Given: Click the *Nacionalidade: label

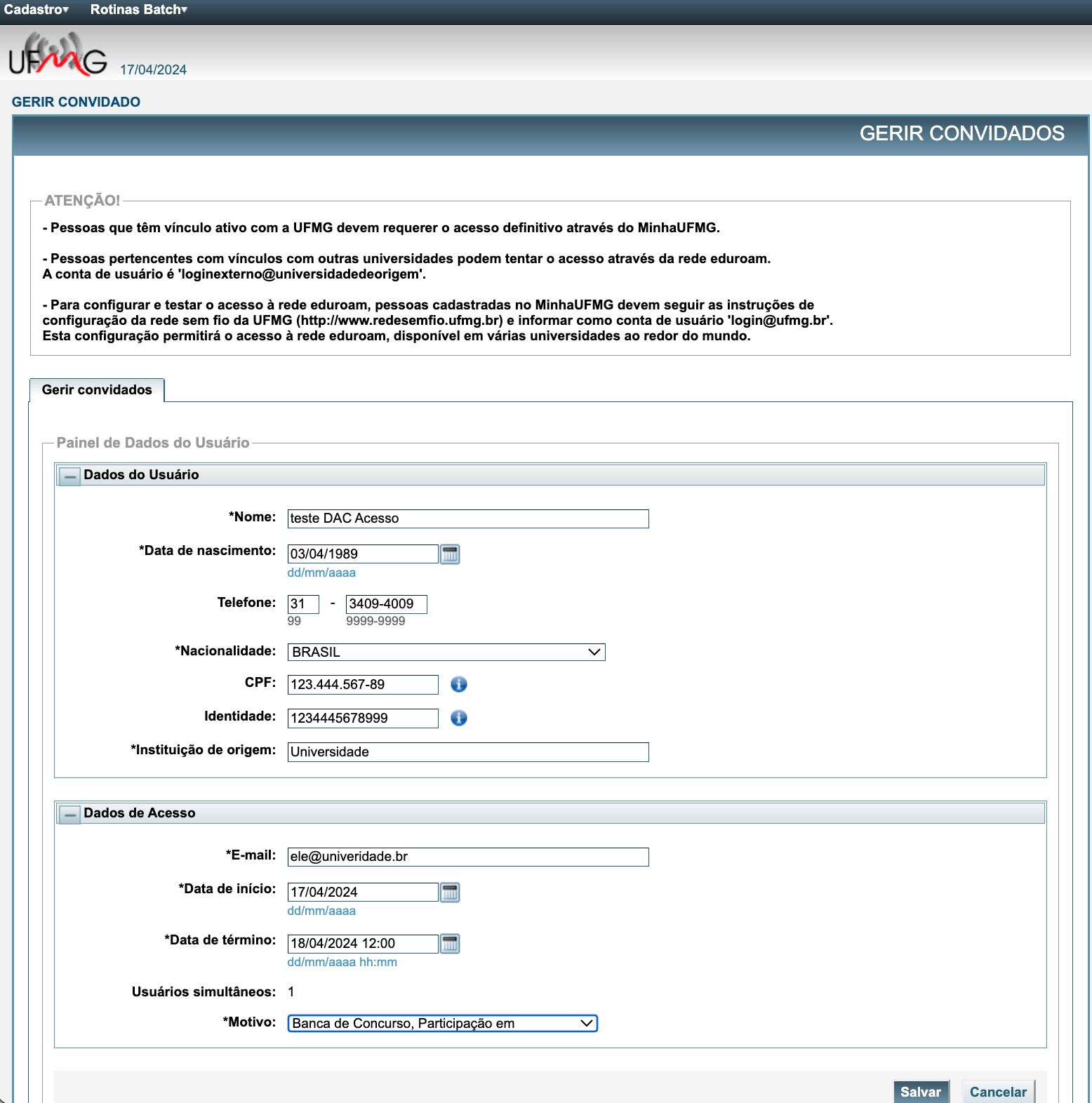Looking at the screenshot, I should pos(226,651).
